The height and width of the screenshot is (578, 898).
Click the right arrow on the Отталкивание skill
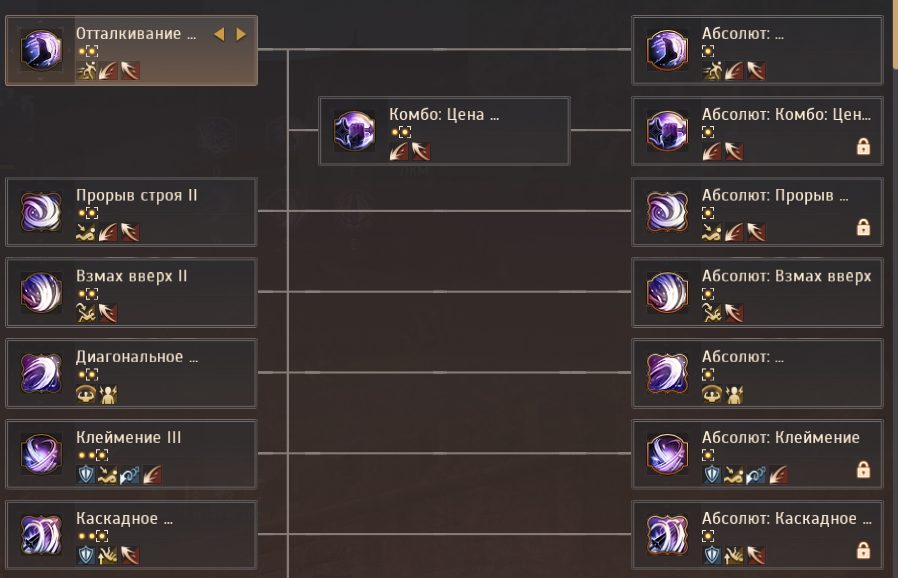click(x=241, y=34)
